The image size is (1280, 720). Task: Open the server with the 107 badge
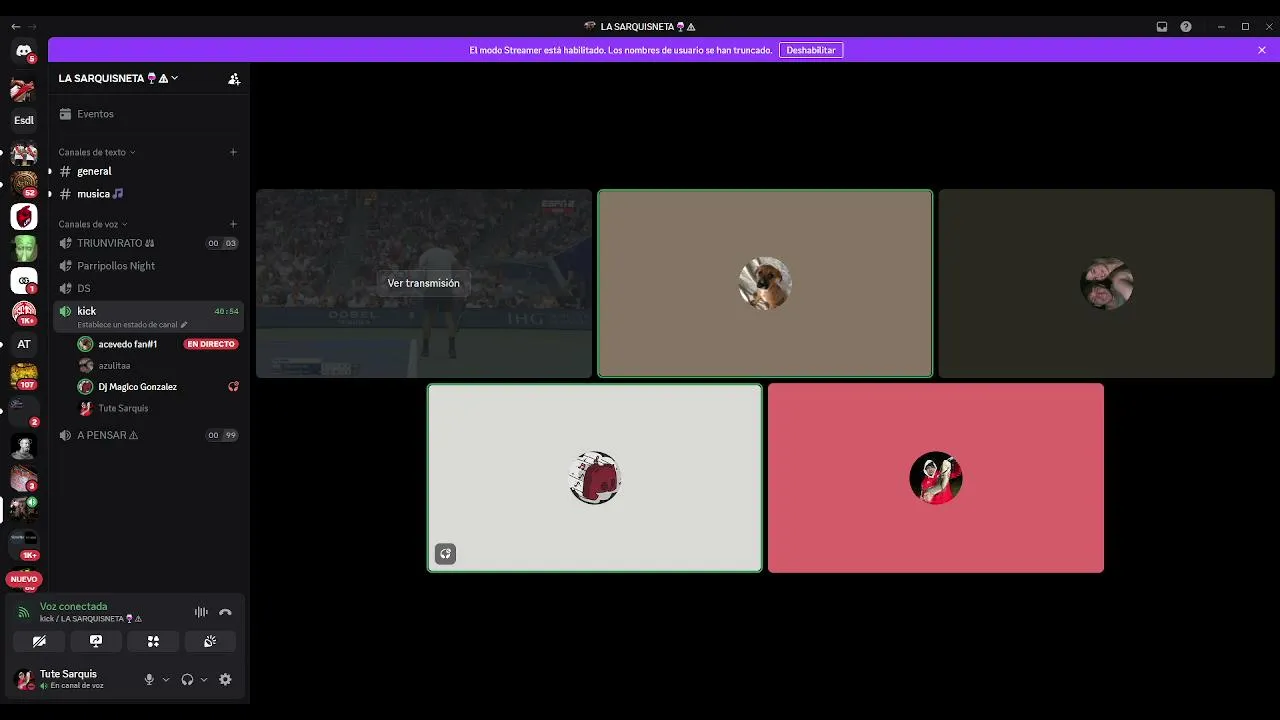click(x=24, y=376)
